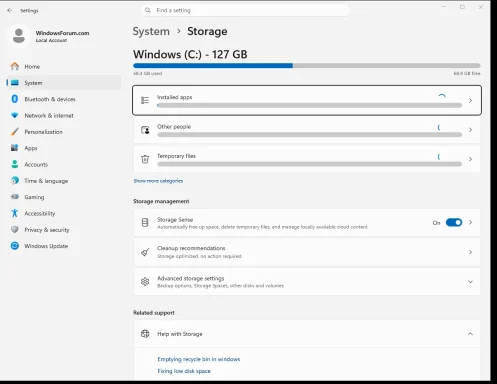Maximize the Settings window
Image resolution: width=497 pixels, height=384 pixels.
pyautogui.click(x=462, y=7)
